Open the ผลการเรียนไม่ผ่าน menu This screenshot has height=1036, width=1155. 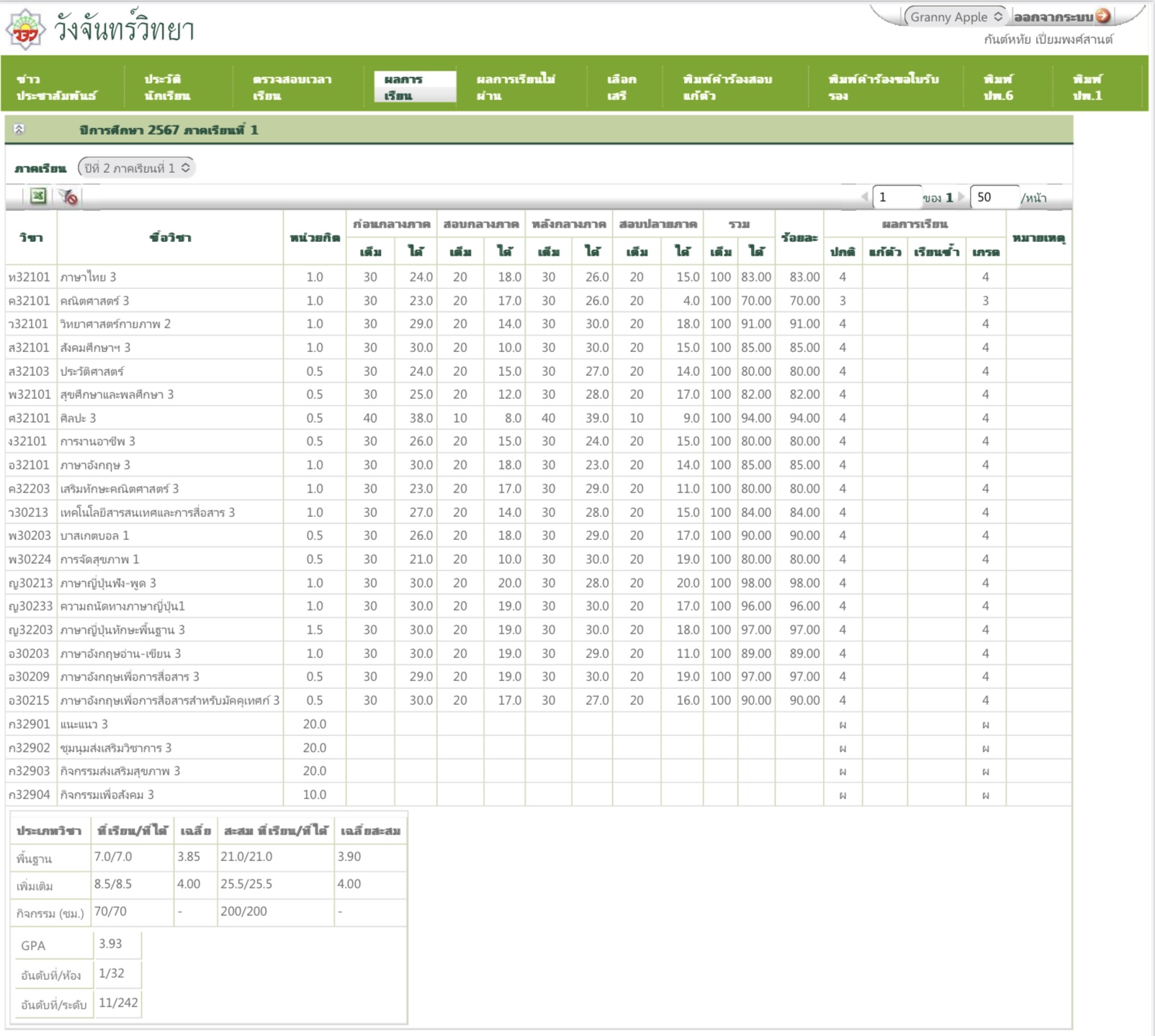click(516, 87)
